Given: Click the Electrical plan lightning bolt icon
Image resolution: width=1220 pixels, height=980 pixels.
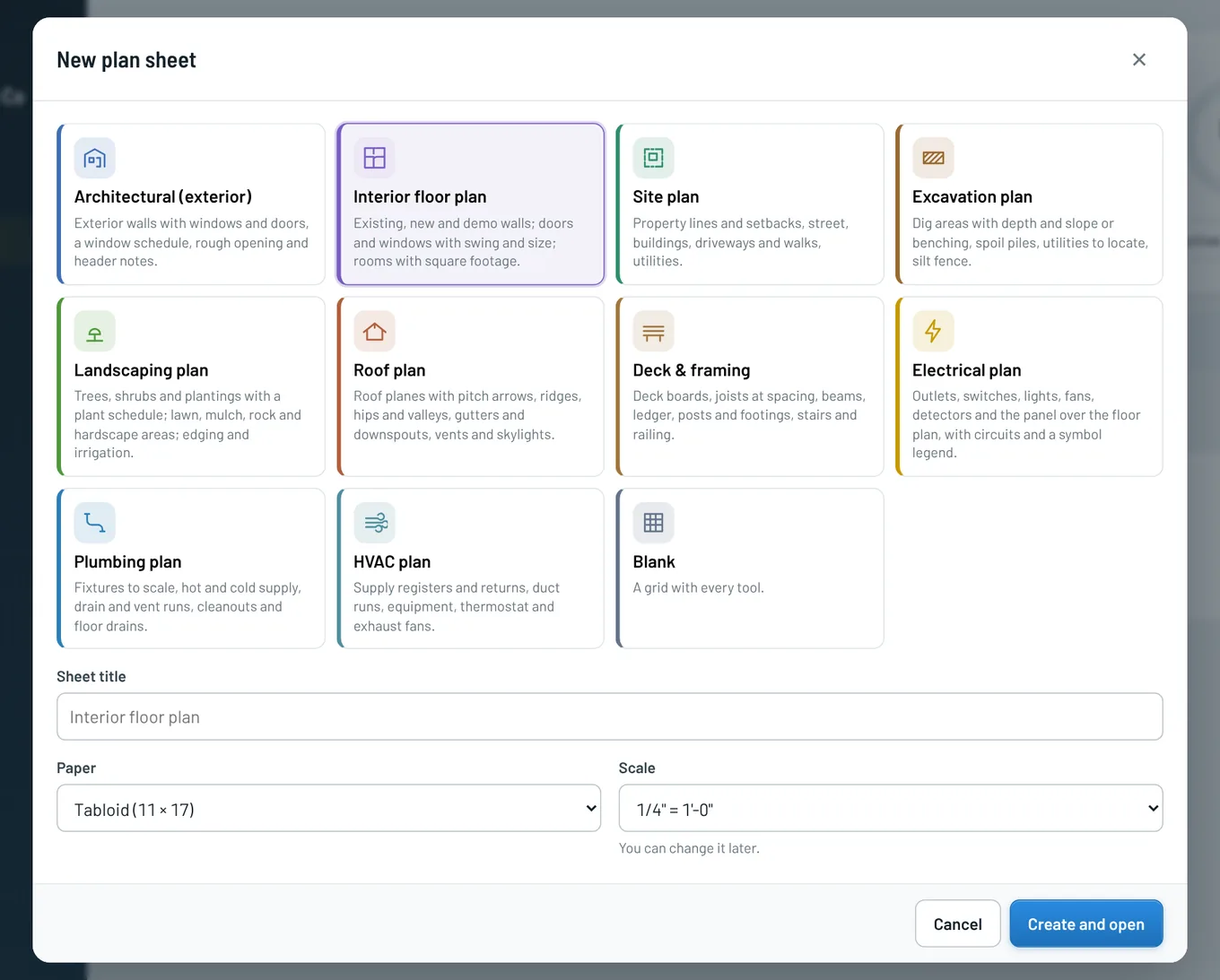Looking at the screenshot, I should point(933,332).
